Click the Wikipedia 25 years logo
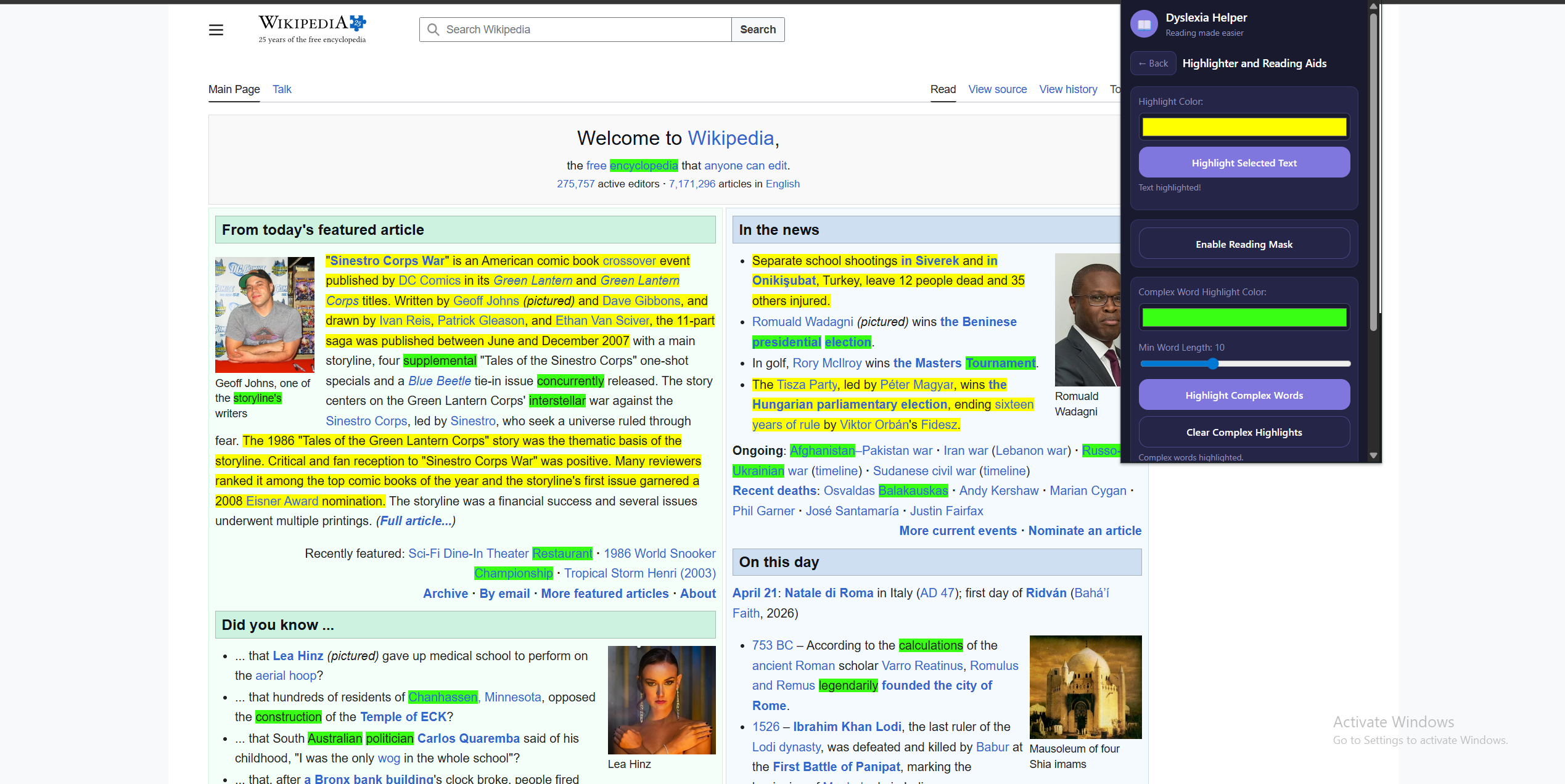 pos(312,30)
